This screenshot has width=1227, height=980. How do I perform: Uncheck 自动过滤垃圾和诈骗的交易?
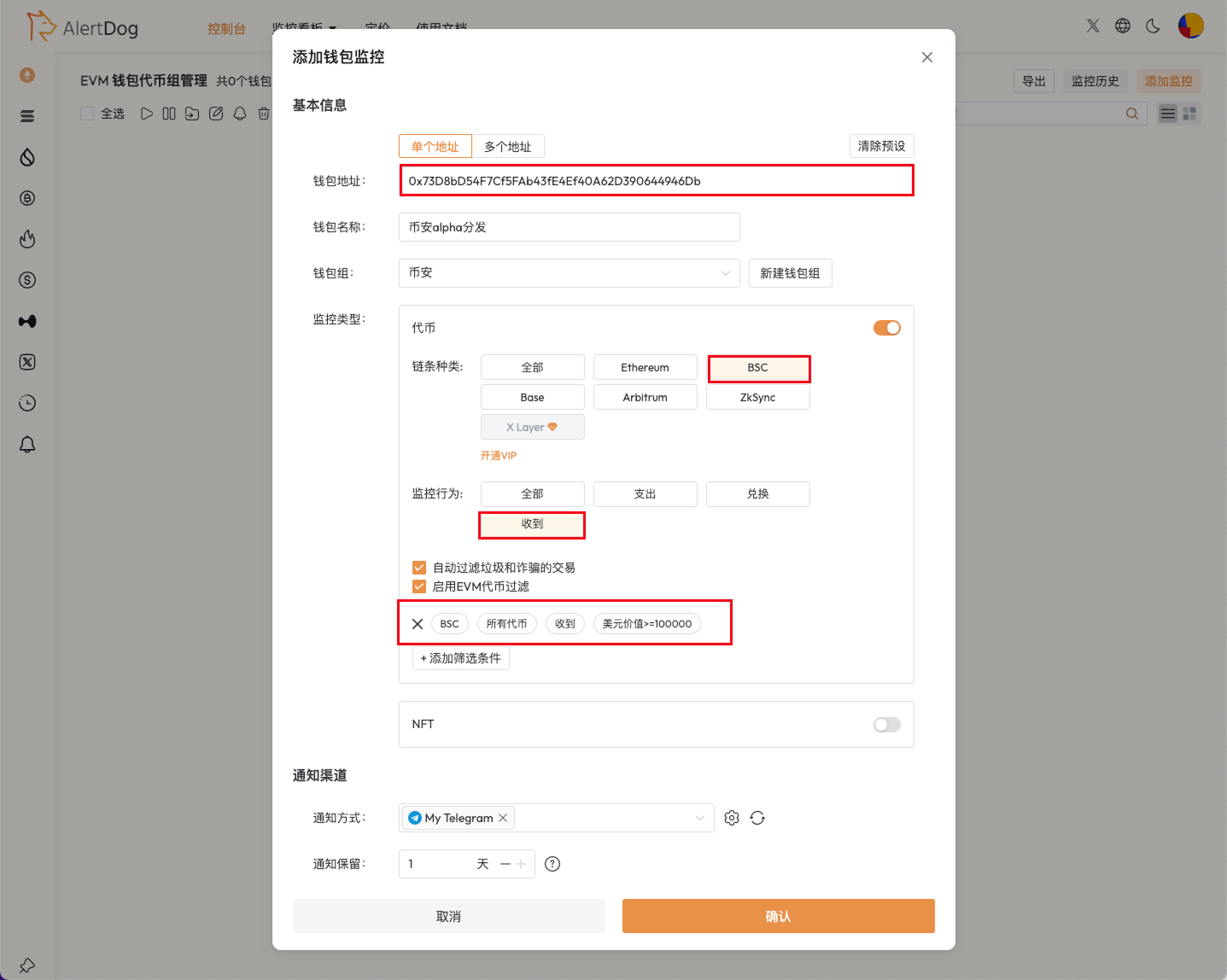pos(419,567)
